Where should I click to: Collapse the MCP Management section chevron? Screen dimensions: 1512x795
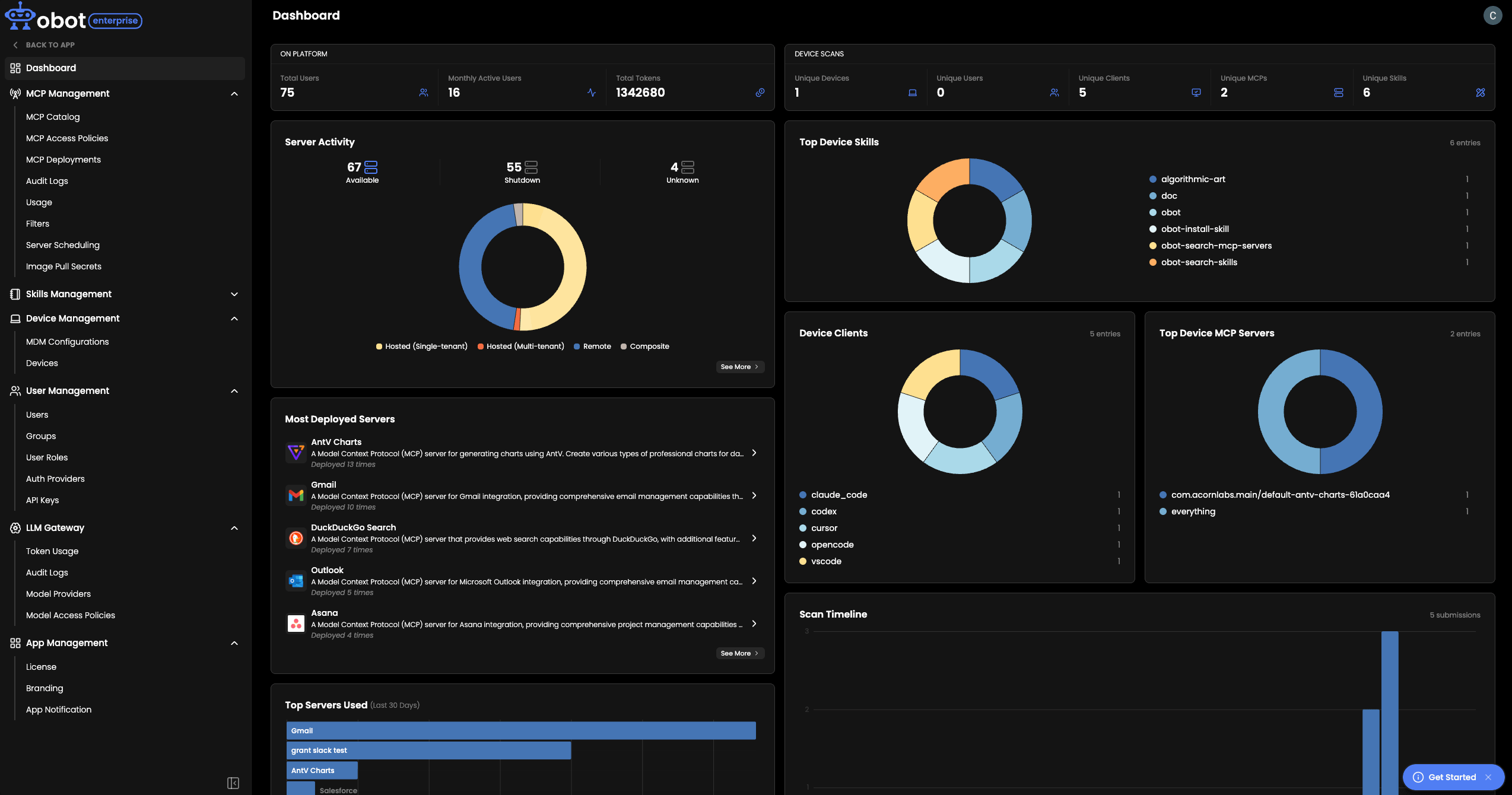[x=234, y=94]
